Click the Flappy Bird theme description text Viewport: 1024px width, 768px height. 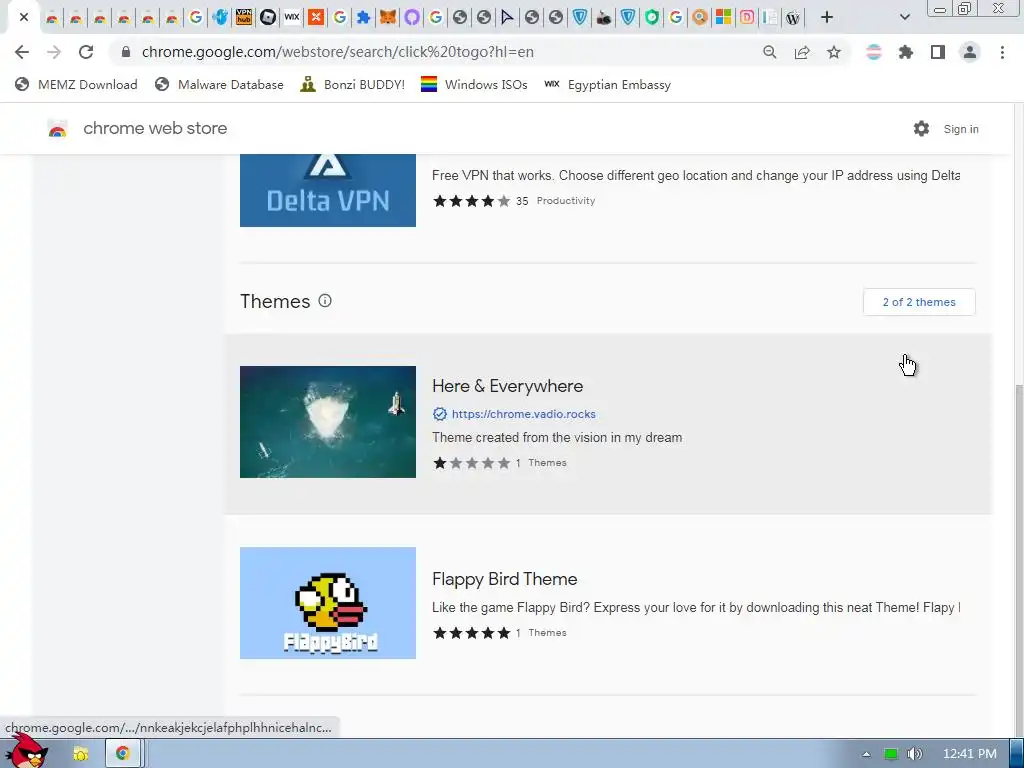click(696, 607)
